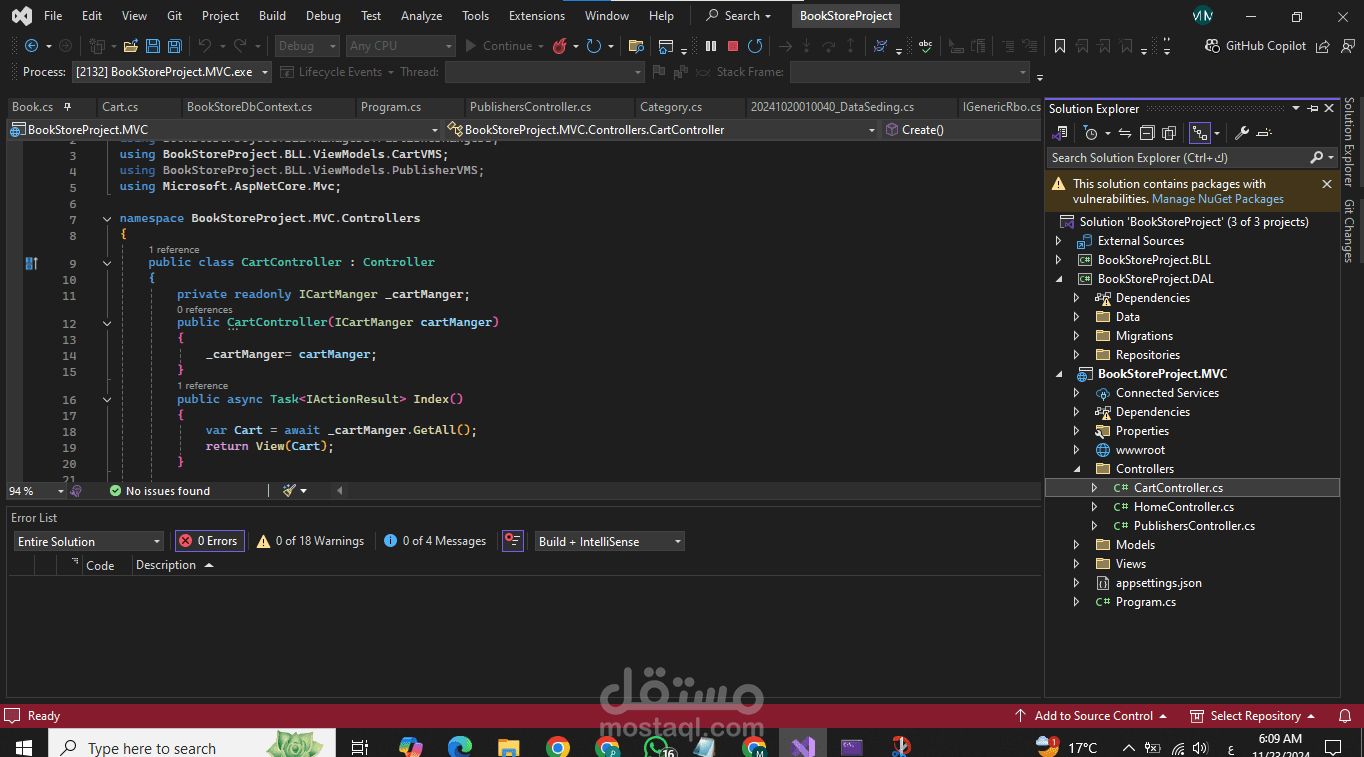Click the Manage NuGet Packages link
The height and width of the screenshot is (757, 1364).
[x=1218, y=199]
